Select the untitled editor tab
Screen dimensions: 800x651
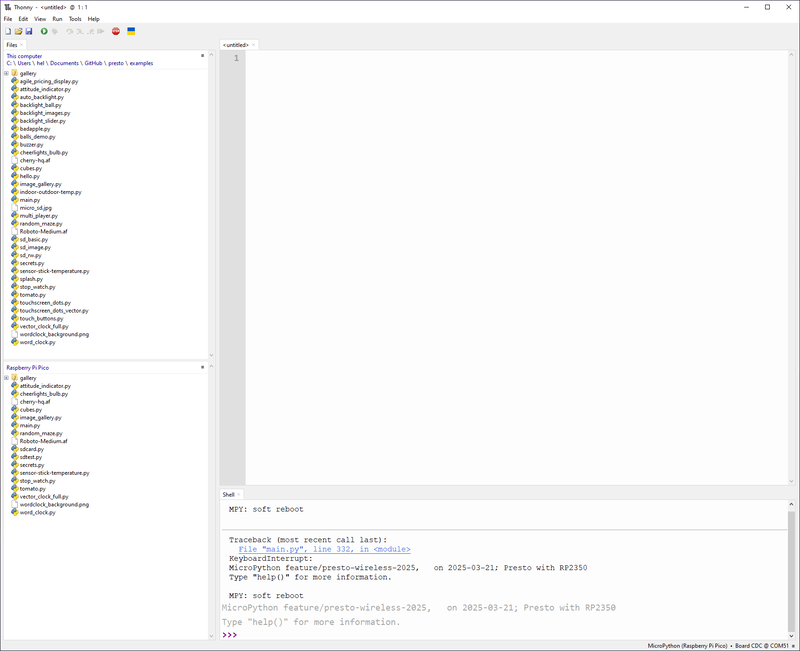236,45
